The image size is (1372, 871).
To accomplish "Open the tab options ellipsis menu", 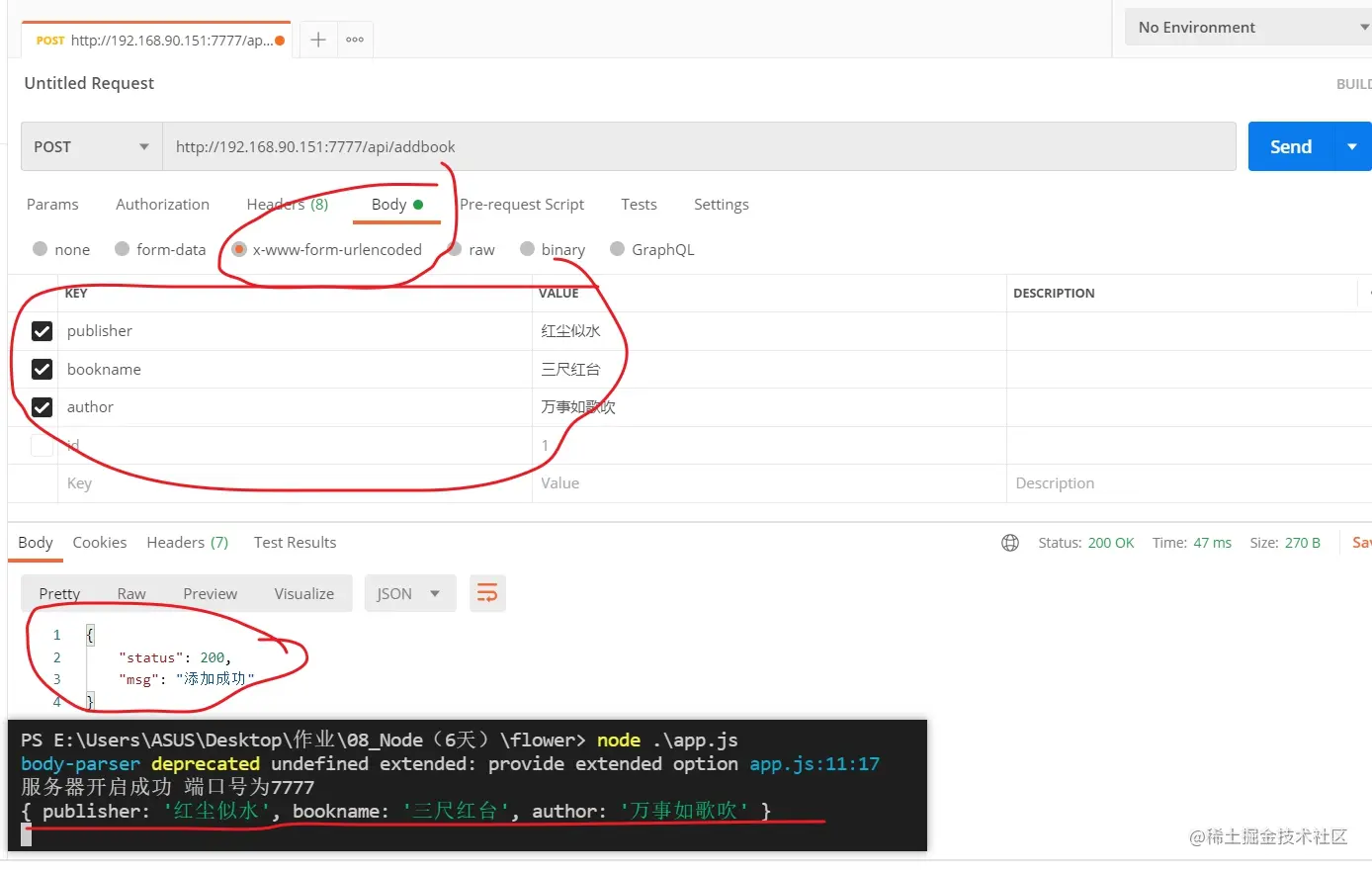I will [355, 40].
